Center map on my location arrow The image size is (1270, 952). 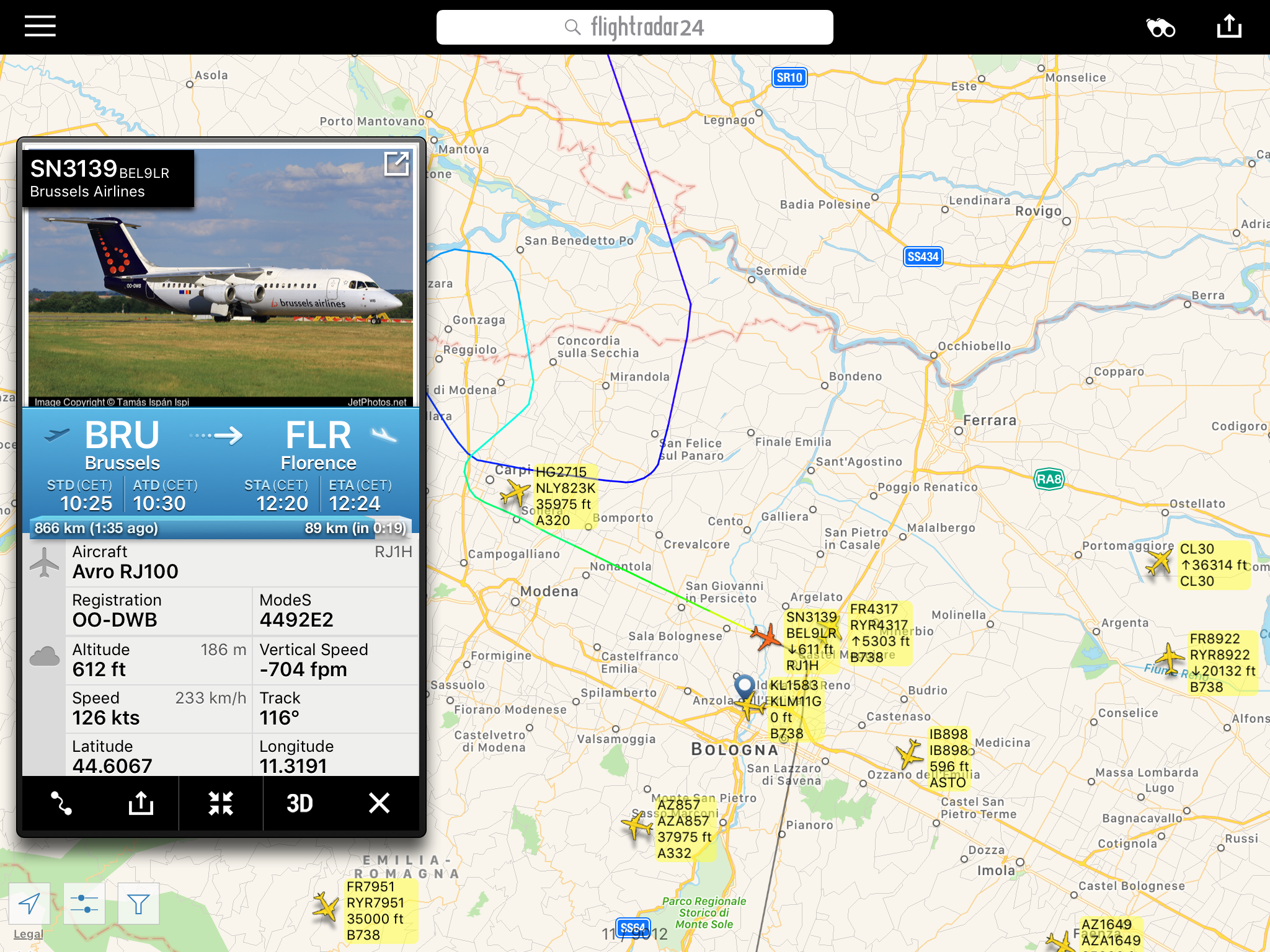[30, 904]
